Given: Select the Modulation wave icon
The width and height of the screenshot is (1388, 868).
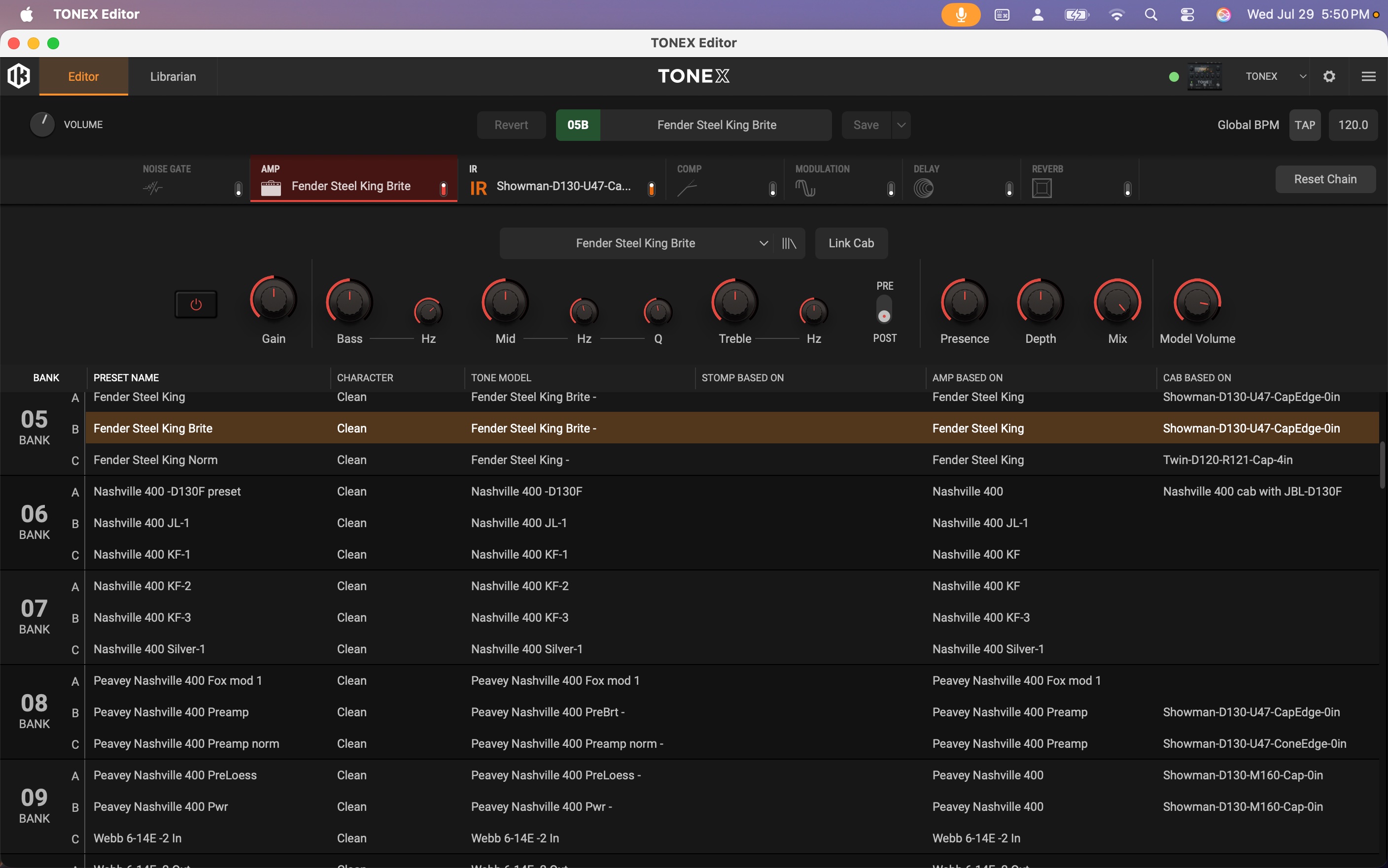Looking at the screenshot, I should coord(805,188).
